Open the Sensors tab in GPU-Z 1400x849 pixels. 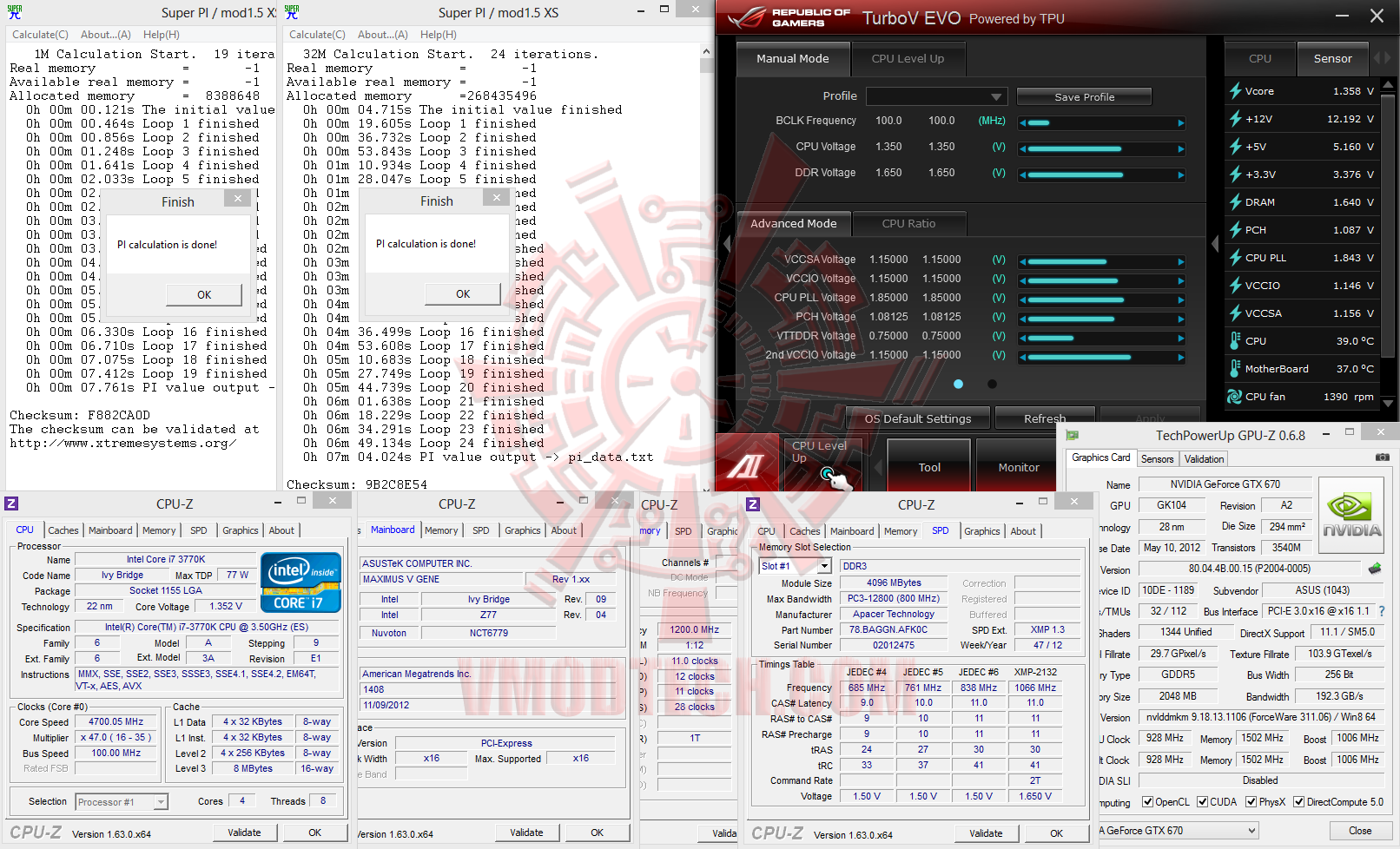[1157, 459]
